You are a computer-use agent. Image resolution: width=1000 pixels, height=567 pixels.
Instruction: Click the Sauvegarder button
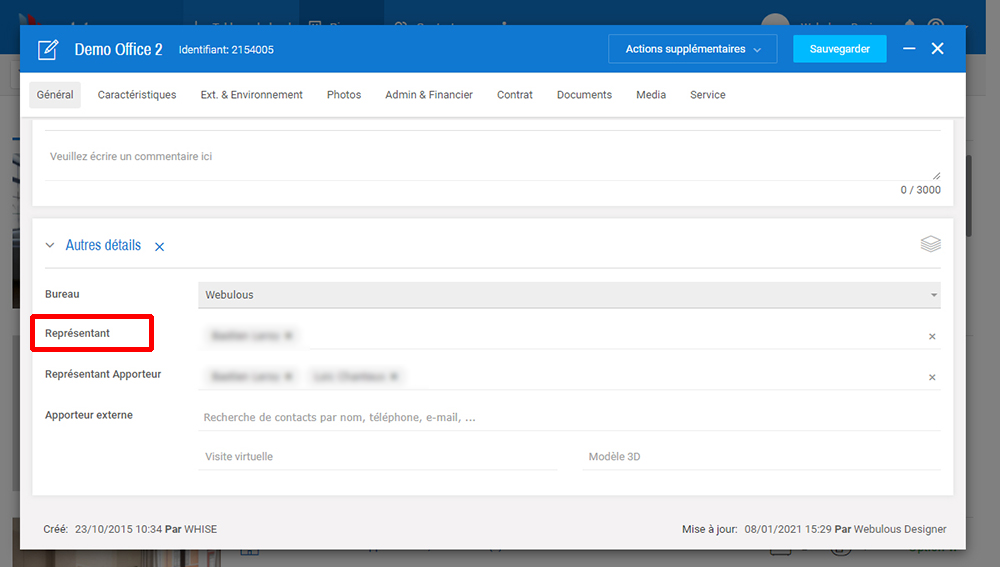click(839, 49)
